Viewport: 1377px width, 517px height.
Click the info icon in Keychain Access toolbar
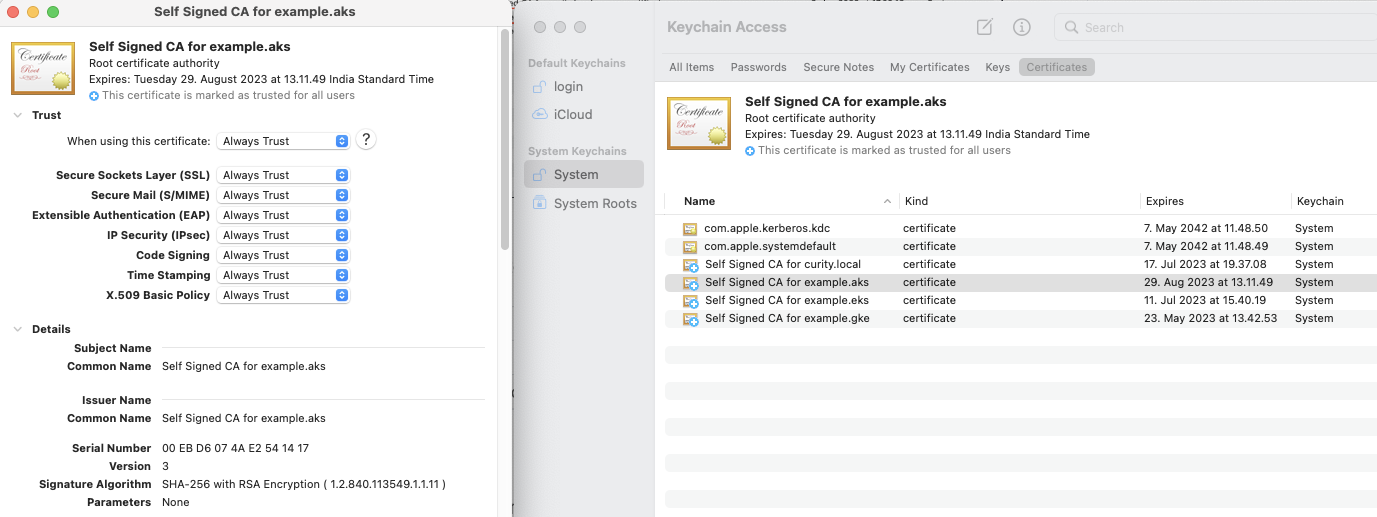[x=1021, y=27]
